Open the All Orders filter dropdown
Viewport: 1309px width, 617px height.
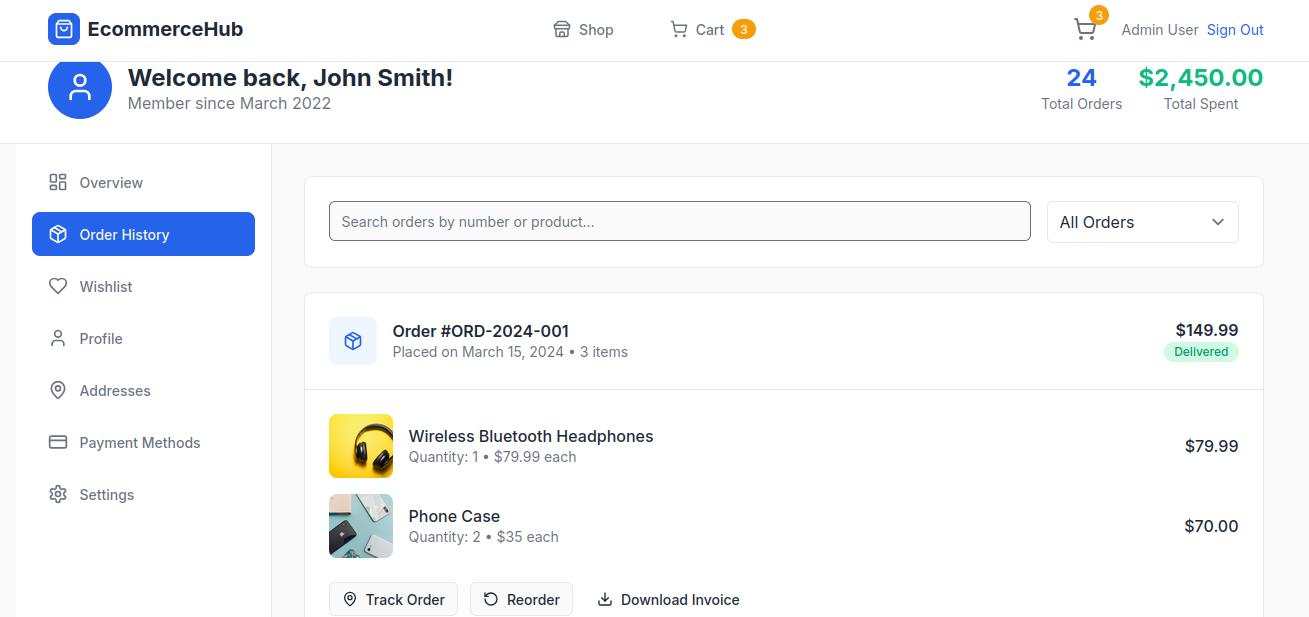click(x=1142, y=222)
